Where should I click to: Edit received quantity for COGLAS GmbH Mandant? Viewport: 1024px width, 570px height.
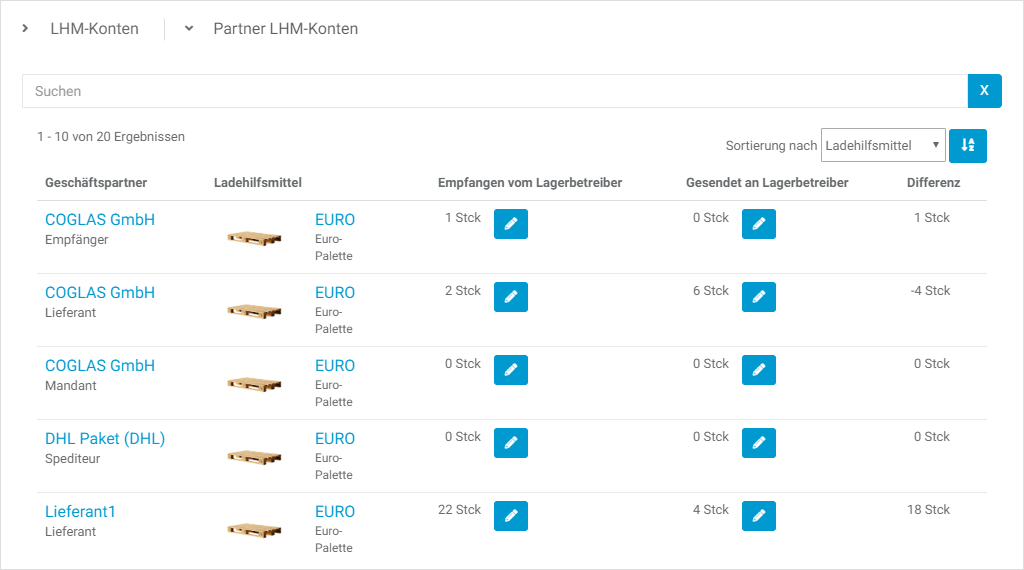pyautogui.click(x=511, y=370)
